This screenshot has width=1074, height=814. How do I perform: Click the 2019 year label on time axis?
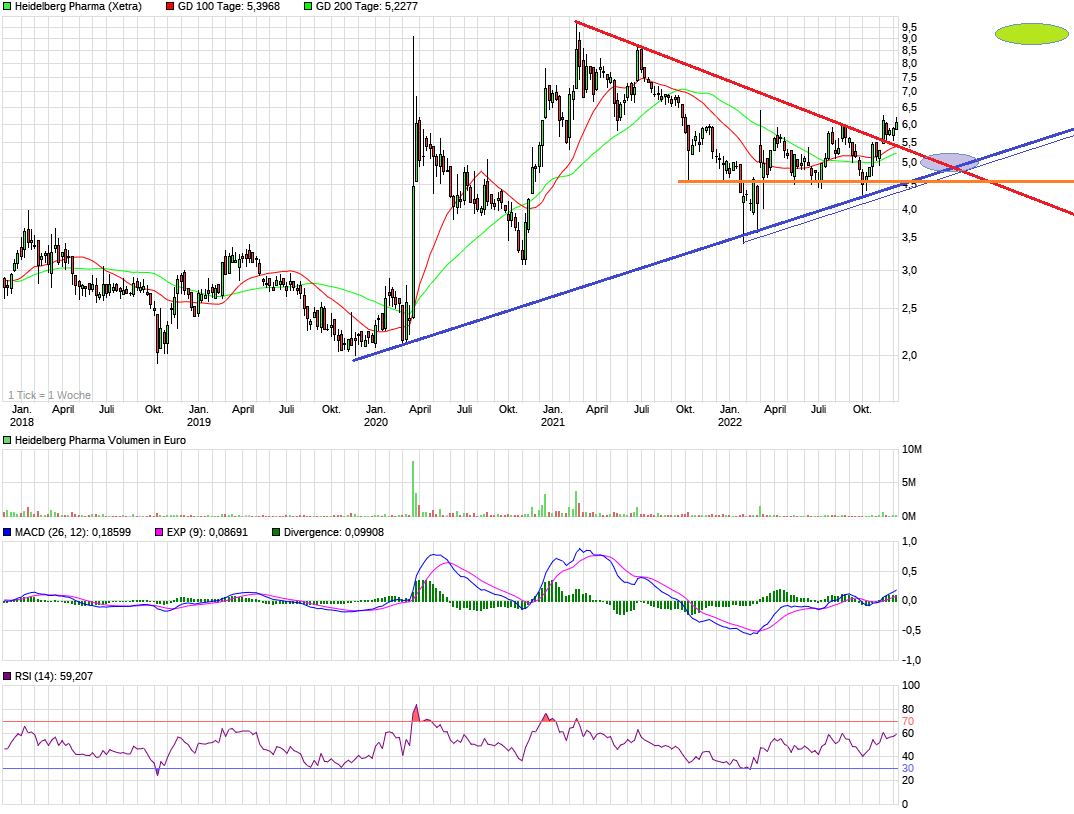tap(199, 422)
